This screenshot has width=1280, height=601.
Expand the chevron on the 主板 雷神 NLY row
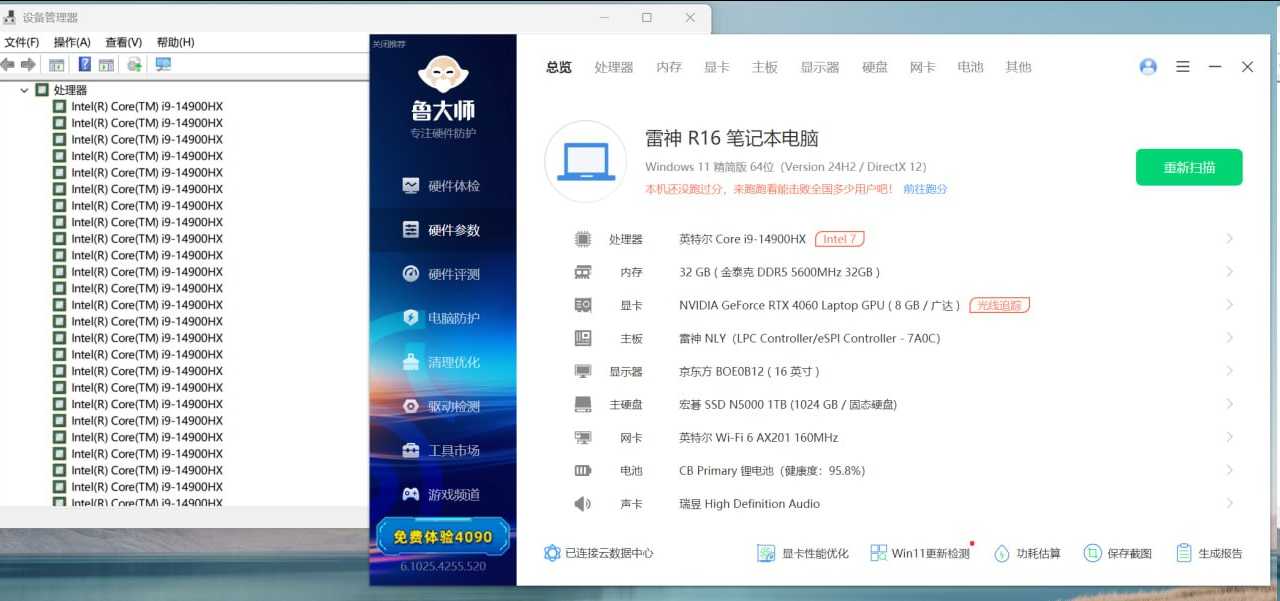coord(1229,338)
